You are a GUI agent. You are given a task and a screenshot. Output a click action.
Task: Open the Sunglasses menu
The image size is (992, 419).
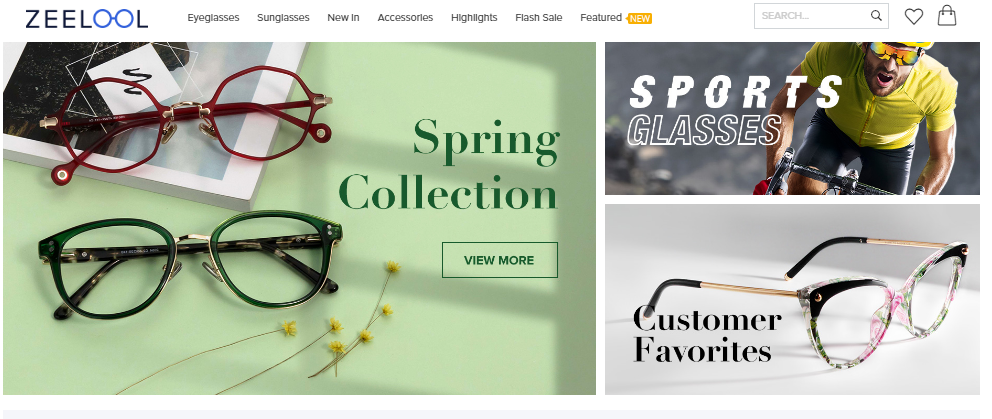283,18
